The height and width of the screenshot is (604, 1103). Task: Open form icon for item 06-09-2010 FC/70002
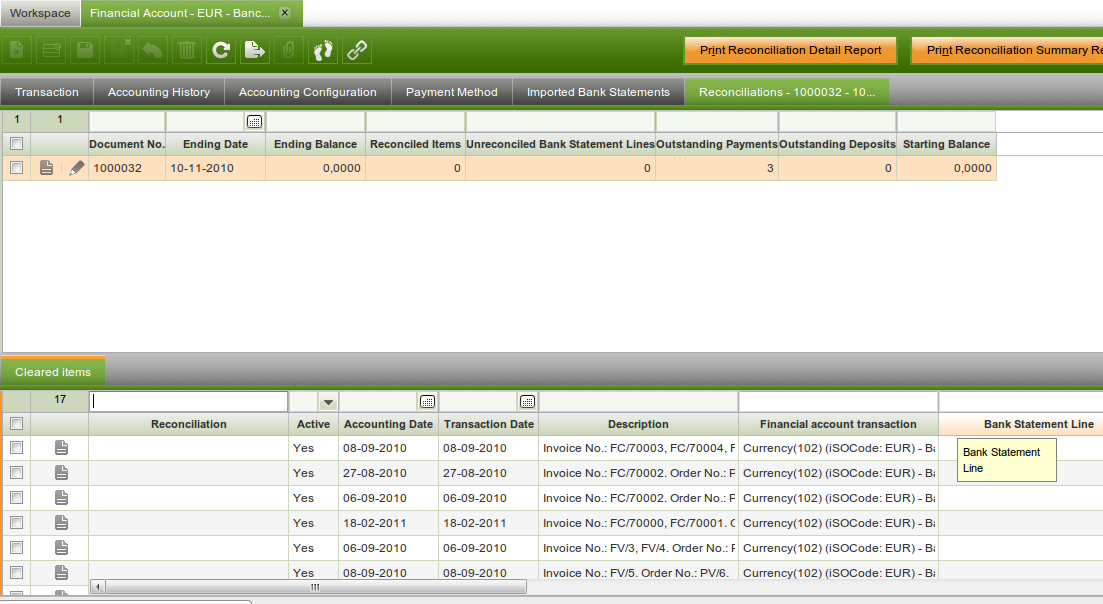point(61,497)
